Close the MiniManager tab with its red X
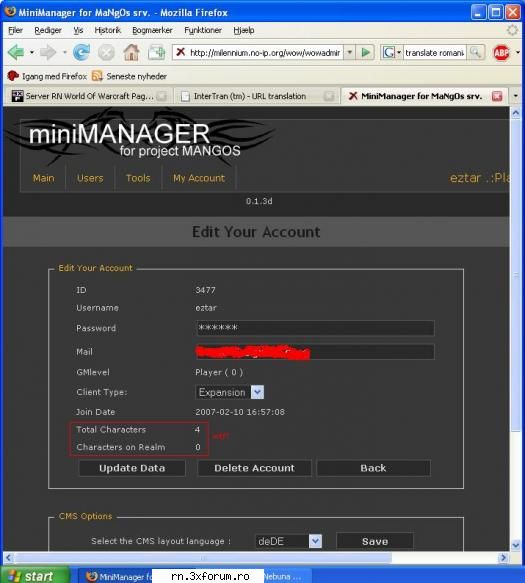 497,96
